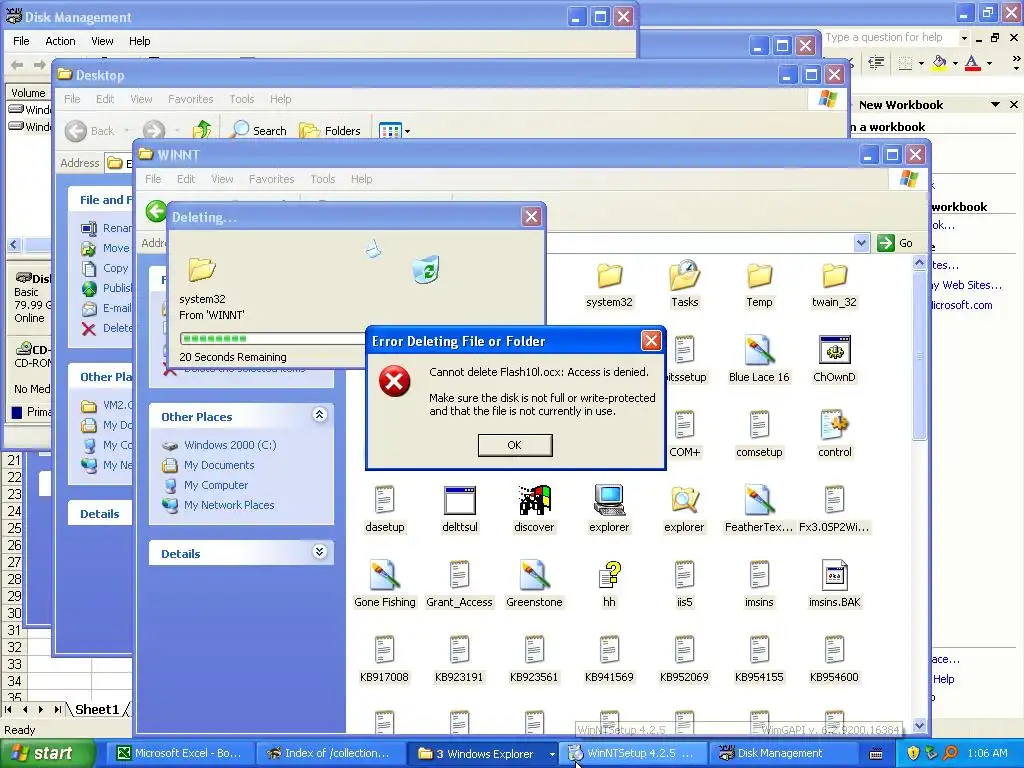
Task: Switch to Microsoft Excel in the taskbar
Action: click(x=178, y=753)
